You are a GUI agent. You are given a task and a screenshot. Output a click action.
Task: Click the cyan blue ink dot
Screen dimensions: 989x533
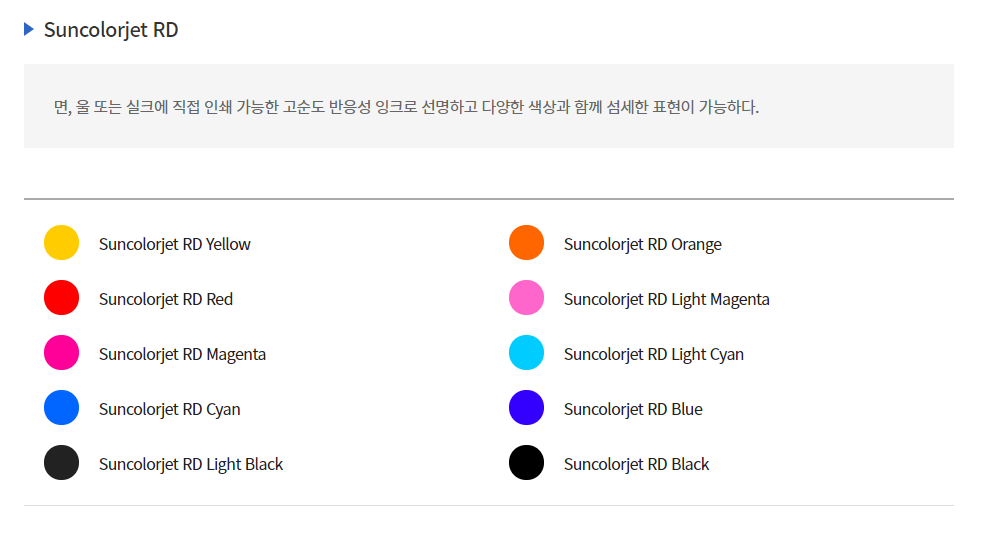tap(61, 407)
